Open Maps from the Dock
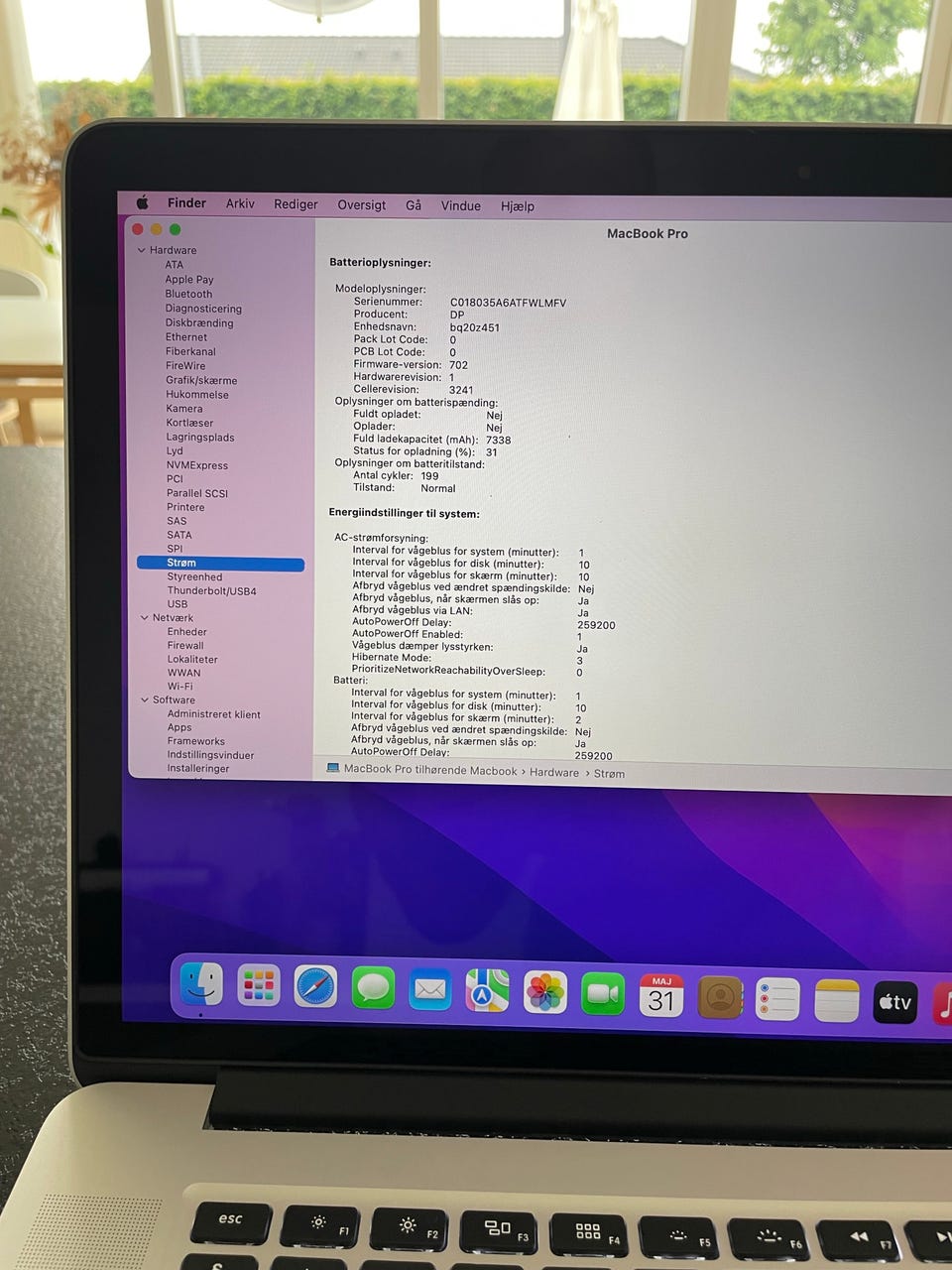Image resolution: width=952 pixels, height=1270 pixels. point(487,991)
